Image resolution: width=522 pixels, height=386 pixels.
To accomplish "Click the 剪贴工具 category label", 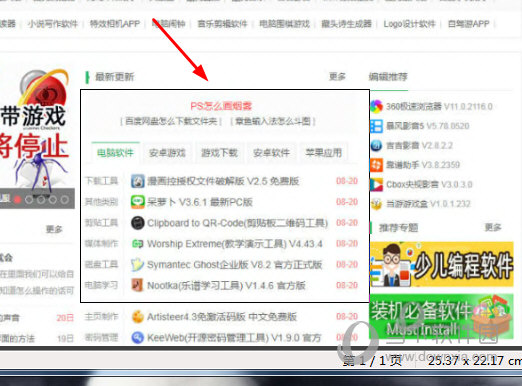I will tap(102, 223).
